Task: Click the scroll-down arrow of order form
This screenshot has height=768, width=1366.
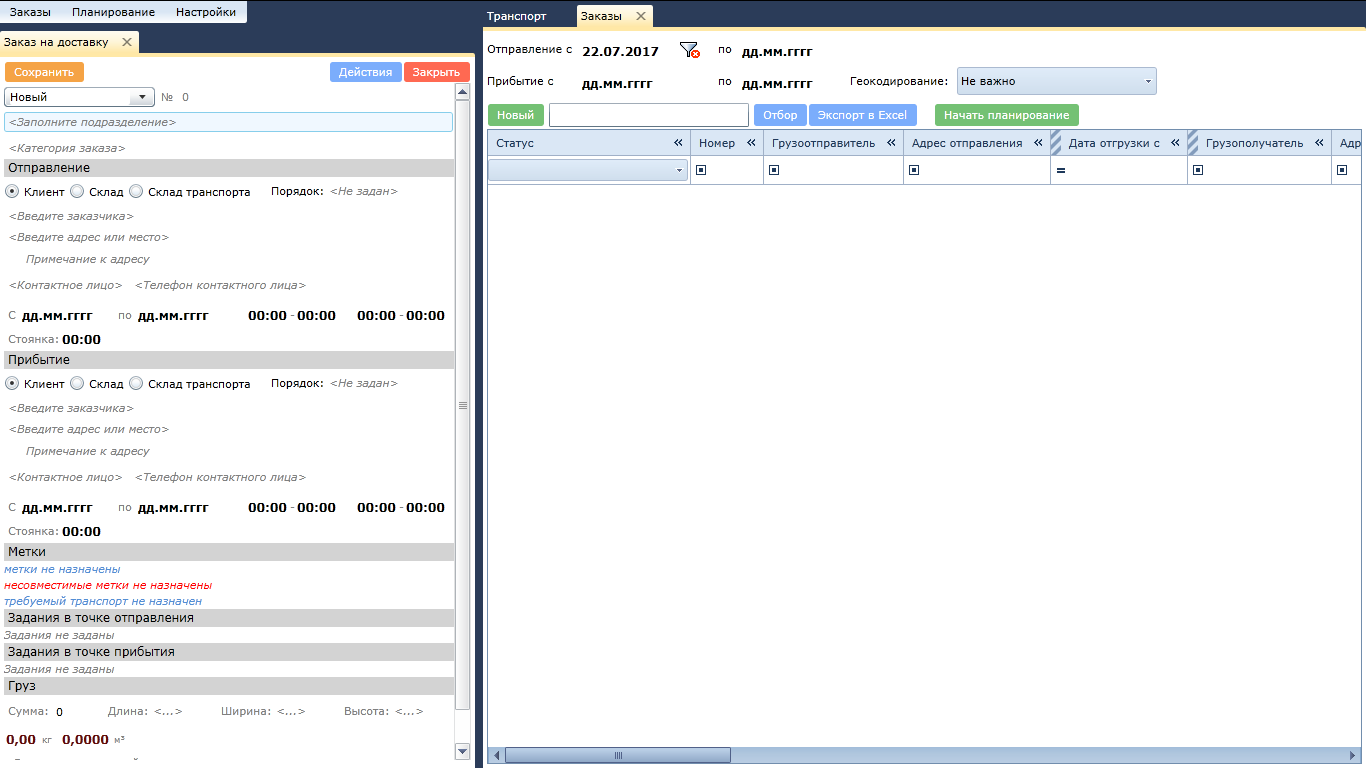Action: click(x=462, y=750)
